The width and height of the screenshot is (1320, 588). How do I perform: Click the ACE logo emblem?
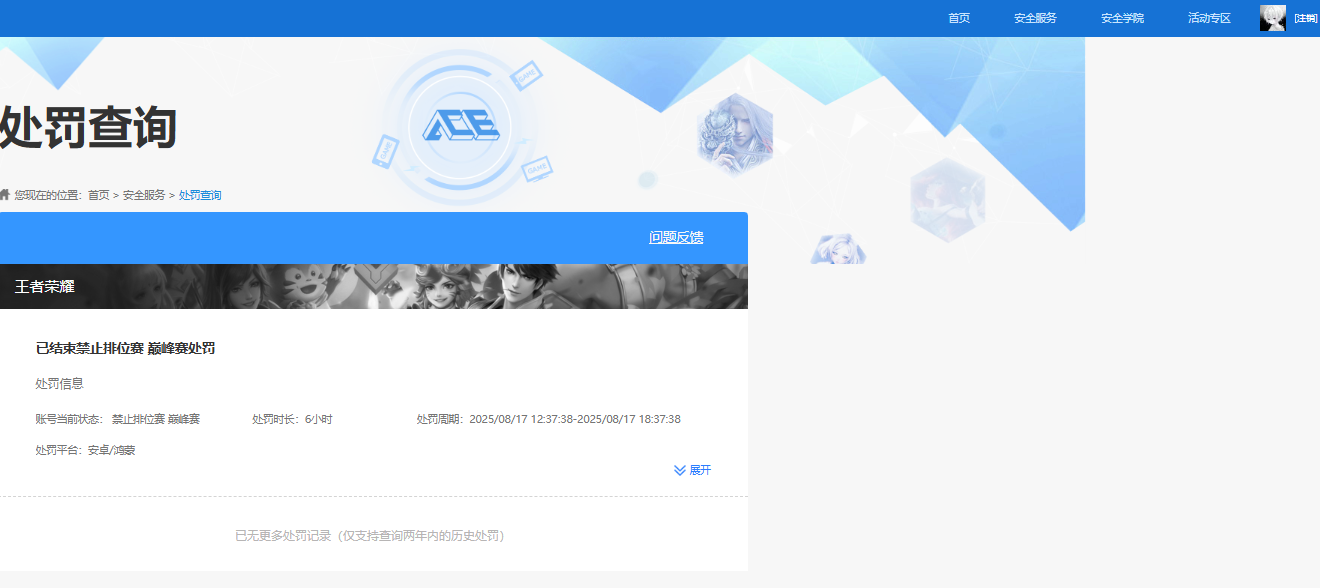pyautogui.click(x=460, y=126)
